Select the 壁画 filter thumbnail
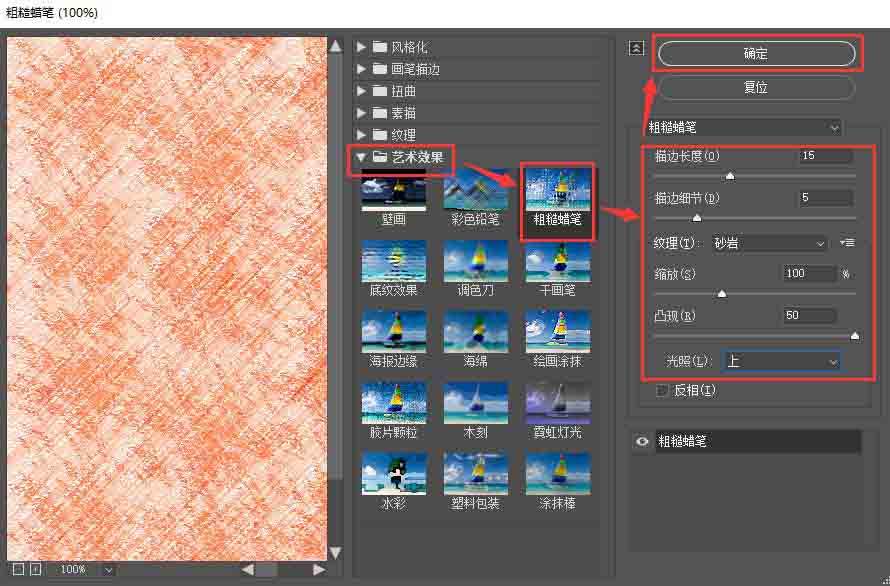 pos(393,191)
